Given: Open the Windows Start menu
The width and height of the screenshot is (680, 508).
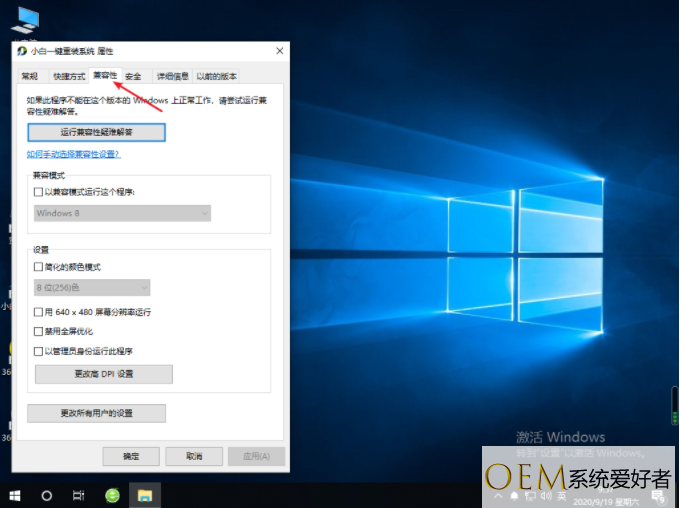Looking at the screenshot, I should pos(15,495).
